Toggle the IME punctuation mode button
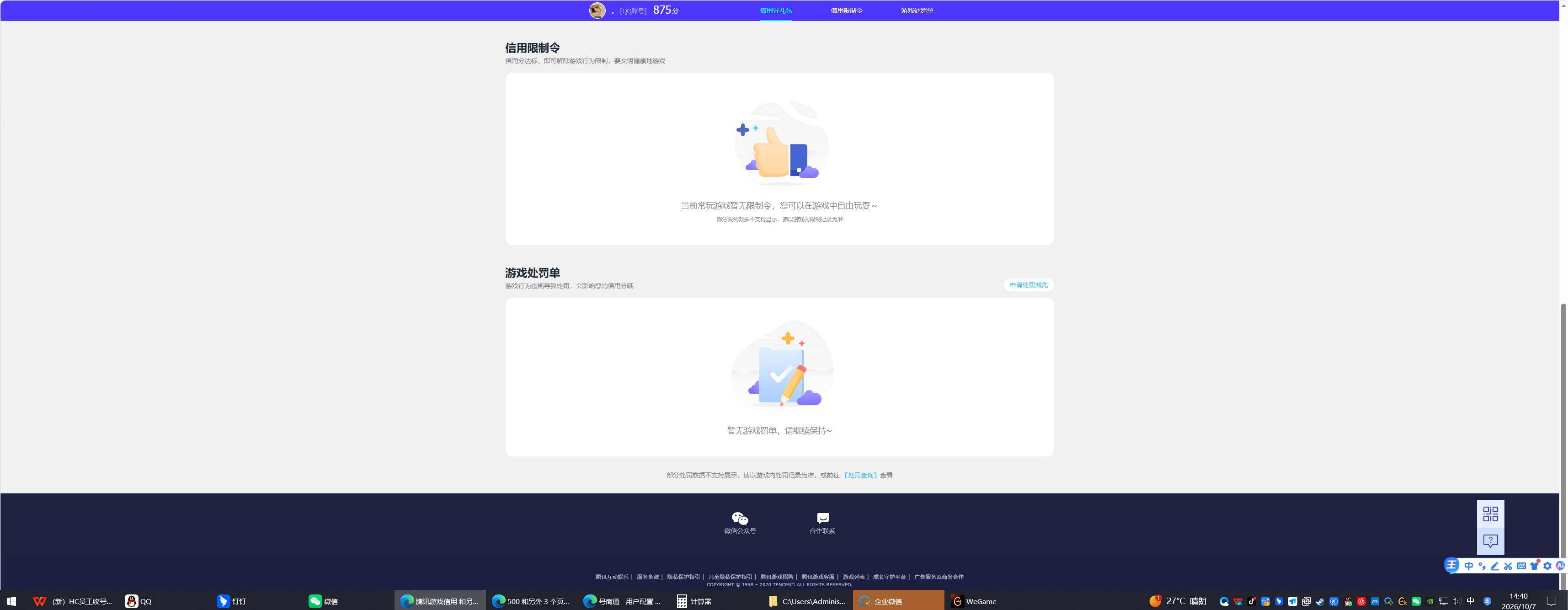1568x610 pixels. (x=1482, y=566)
